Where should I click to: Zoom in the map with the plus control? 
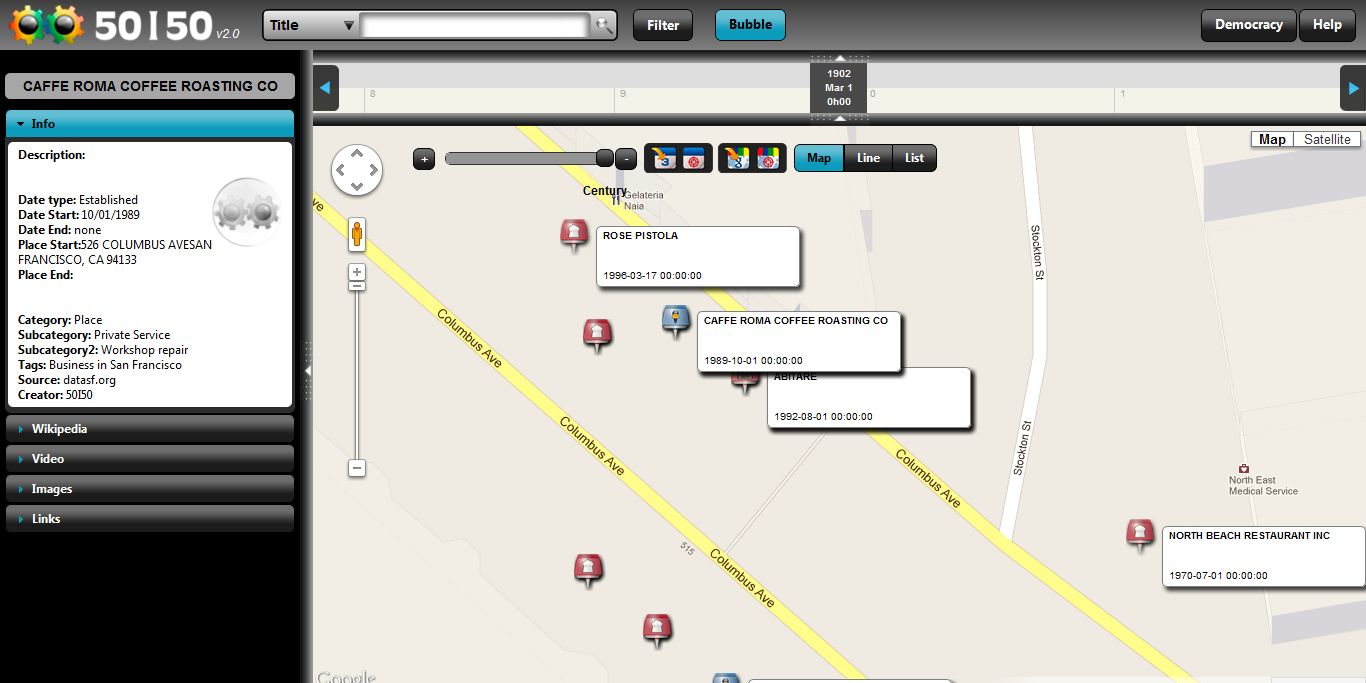pos(357,272)
